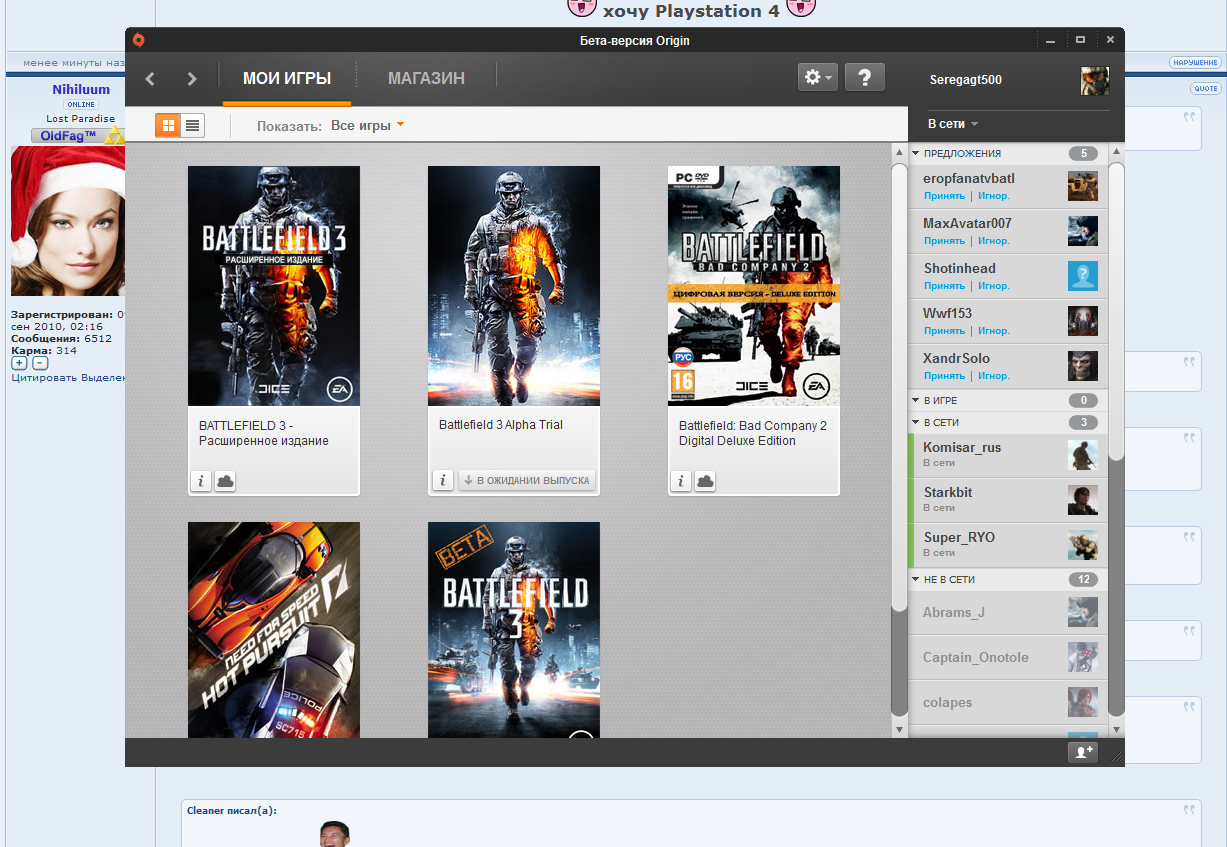1227x847 pixels.
Task: Open the Магазин tab
Action: click(x=426, y=78)
